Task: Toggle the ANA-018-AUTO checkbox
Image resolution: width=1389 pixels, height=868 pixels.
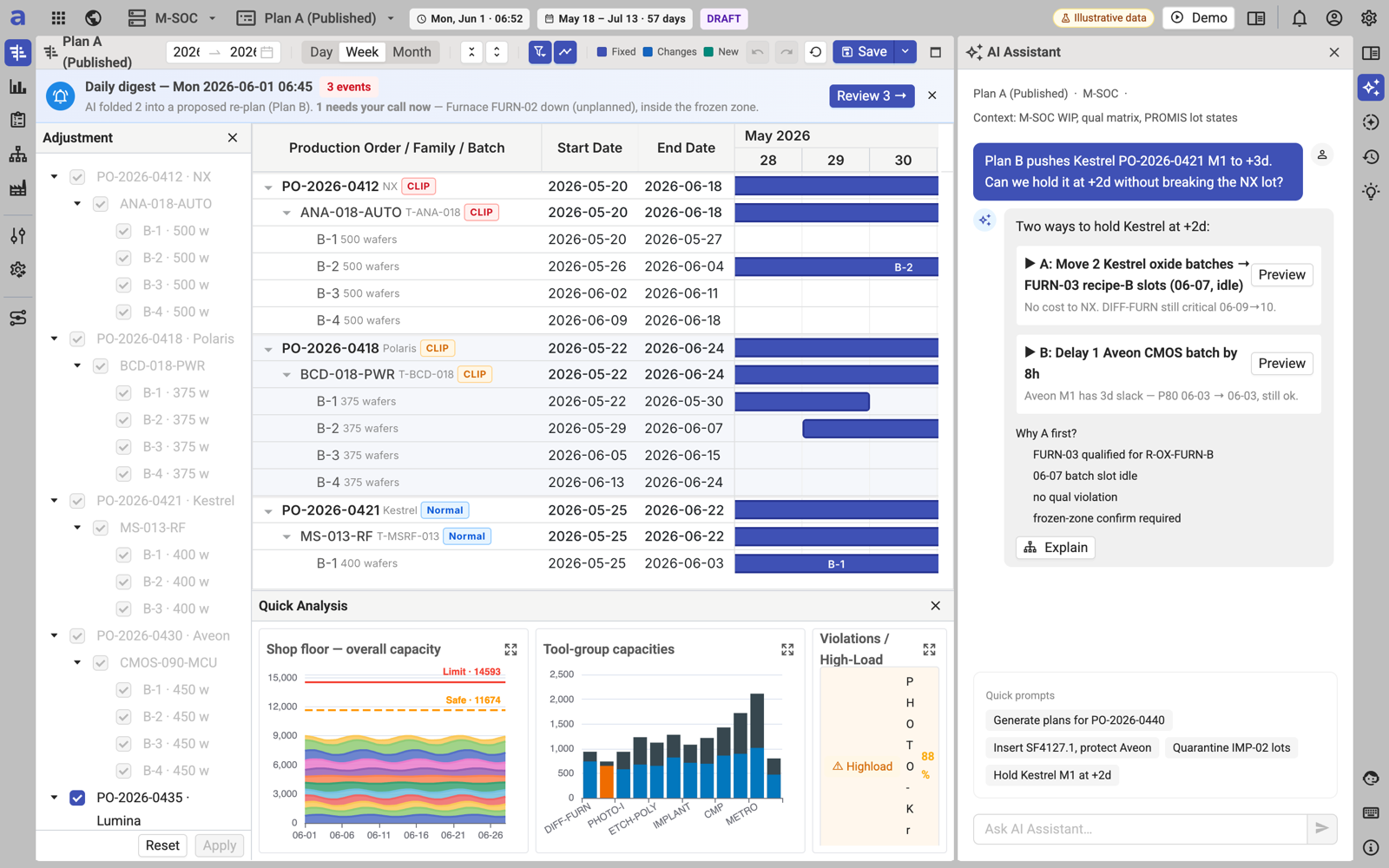Action: [x=101, y=204]
